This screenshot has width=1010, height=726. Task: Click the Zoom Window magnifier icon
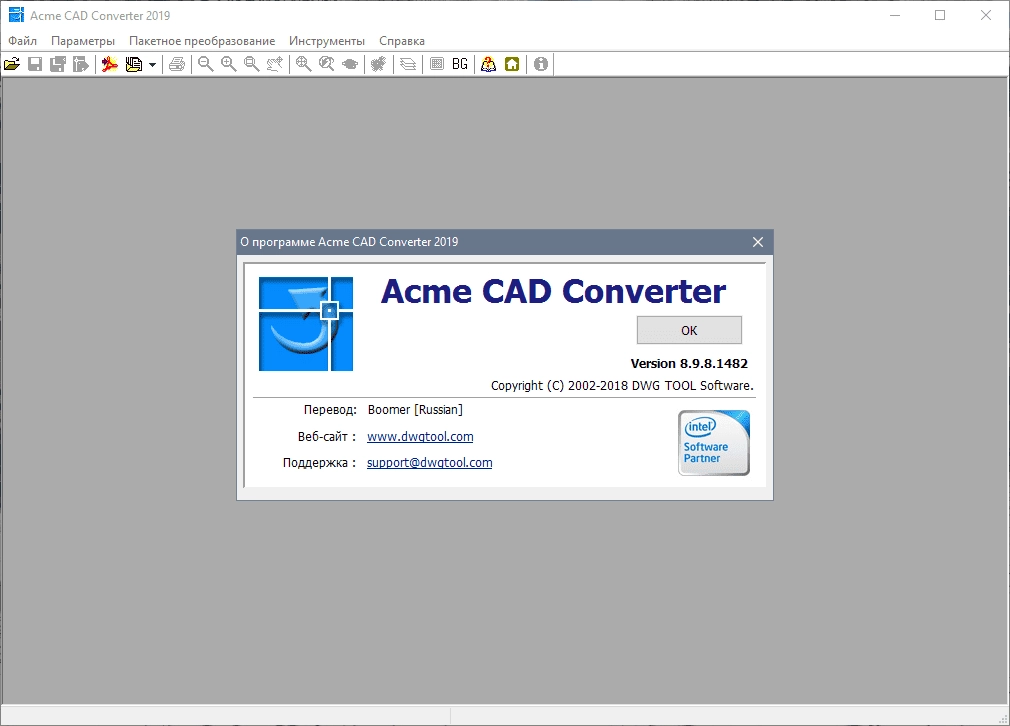pyautogui.click(x=252, y=64)
